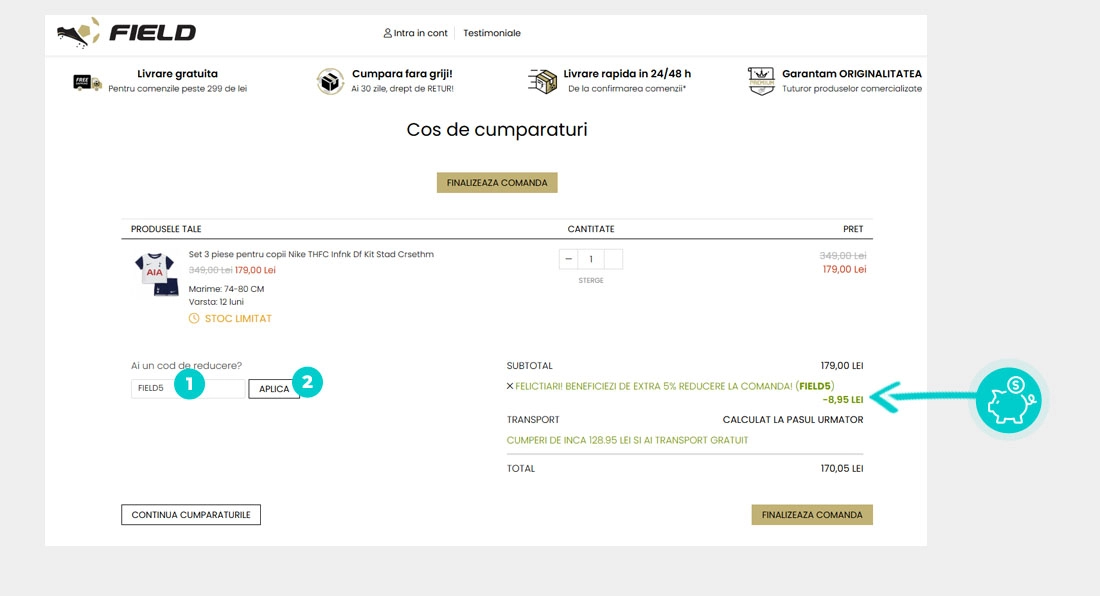Click the Marime: 74-80 CM text
Viewport: 1100px width, 596px height.
pos(226,289)
